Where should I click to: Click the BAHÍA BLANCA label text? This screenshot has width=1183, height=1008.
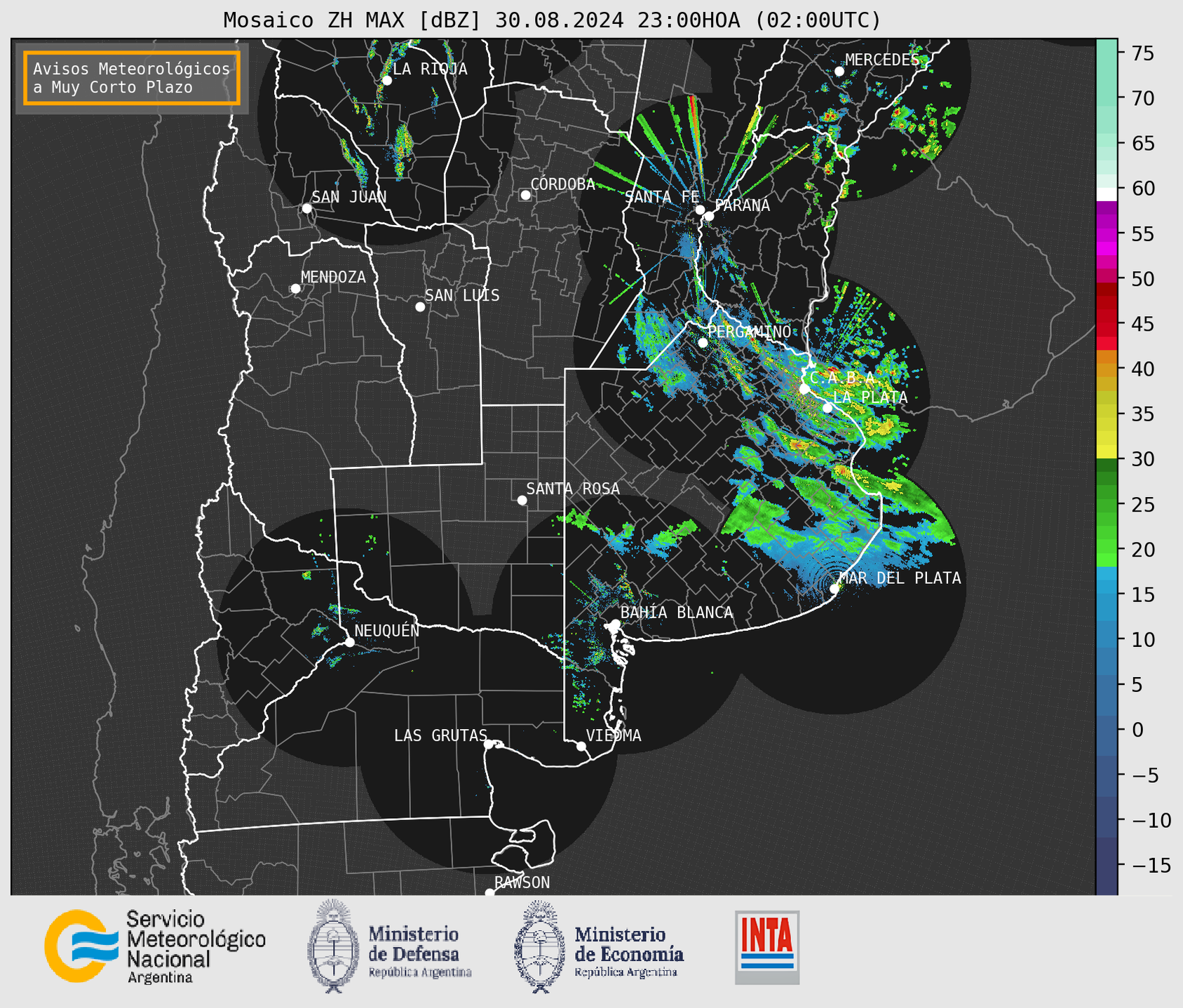(677, 613)
